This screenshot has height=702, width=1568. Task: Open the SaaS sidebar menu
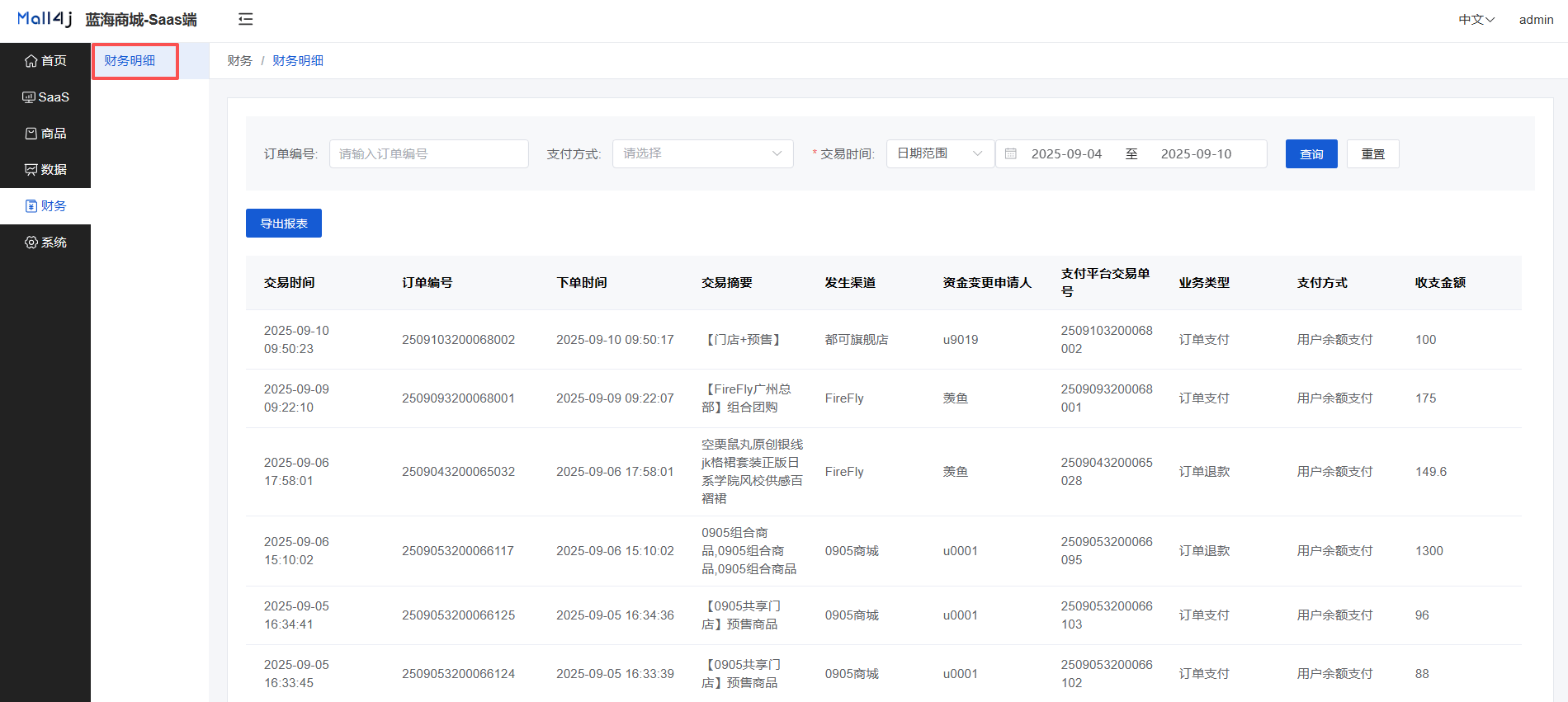pyautogui.click(x=45, y=97)
